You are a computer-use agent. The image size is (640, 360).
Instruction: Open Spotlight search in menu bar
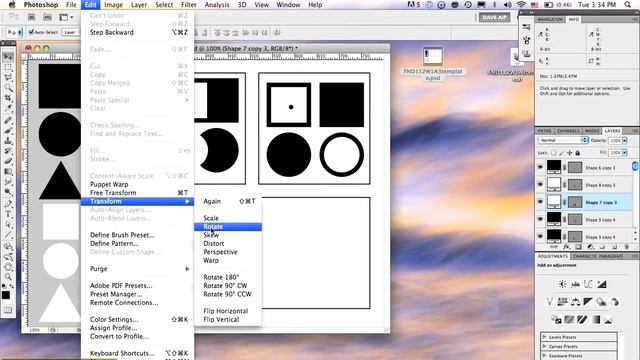(x=628, y=5)
